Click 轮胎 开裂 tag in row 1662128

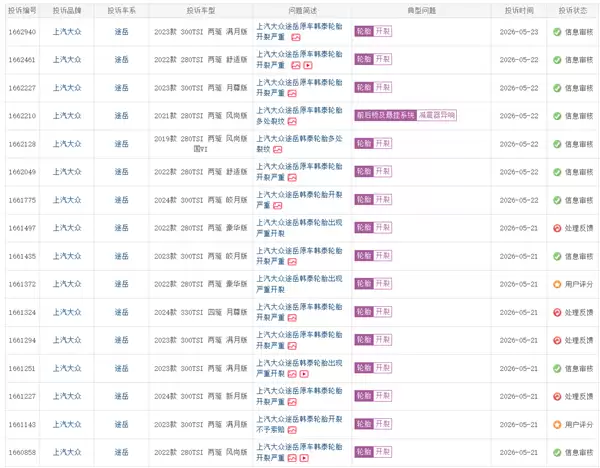click(x=373, y=143)
